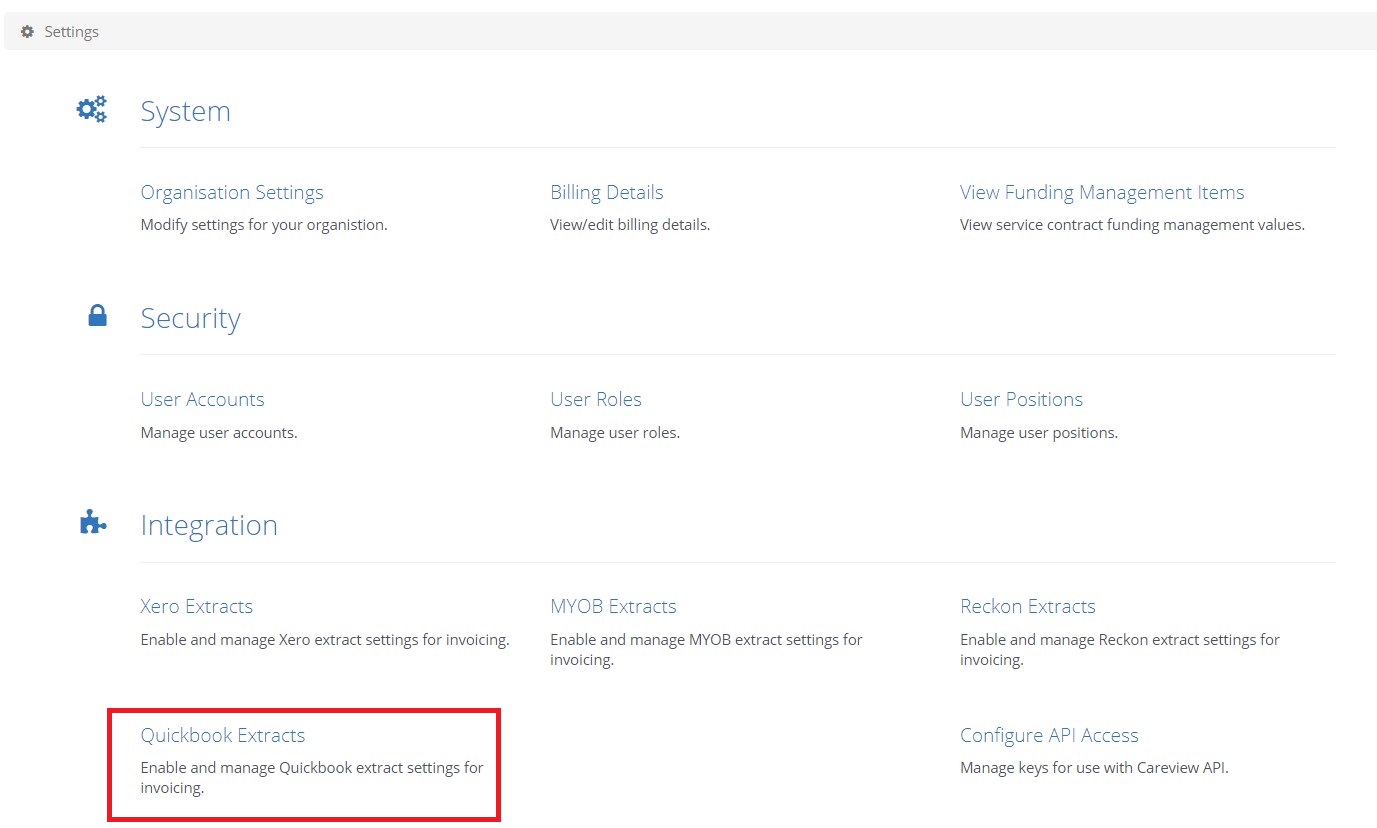
Task: Go to View Funding Management Items
Action: point(1101,192)
